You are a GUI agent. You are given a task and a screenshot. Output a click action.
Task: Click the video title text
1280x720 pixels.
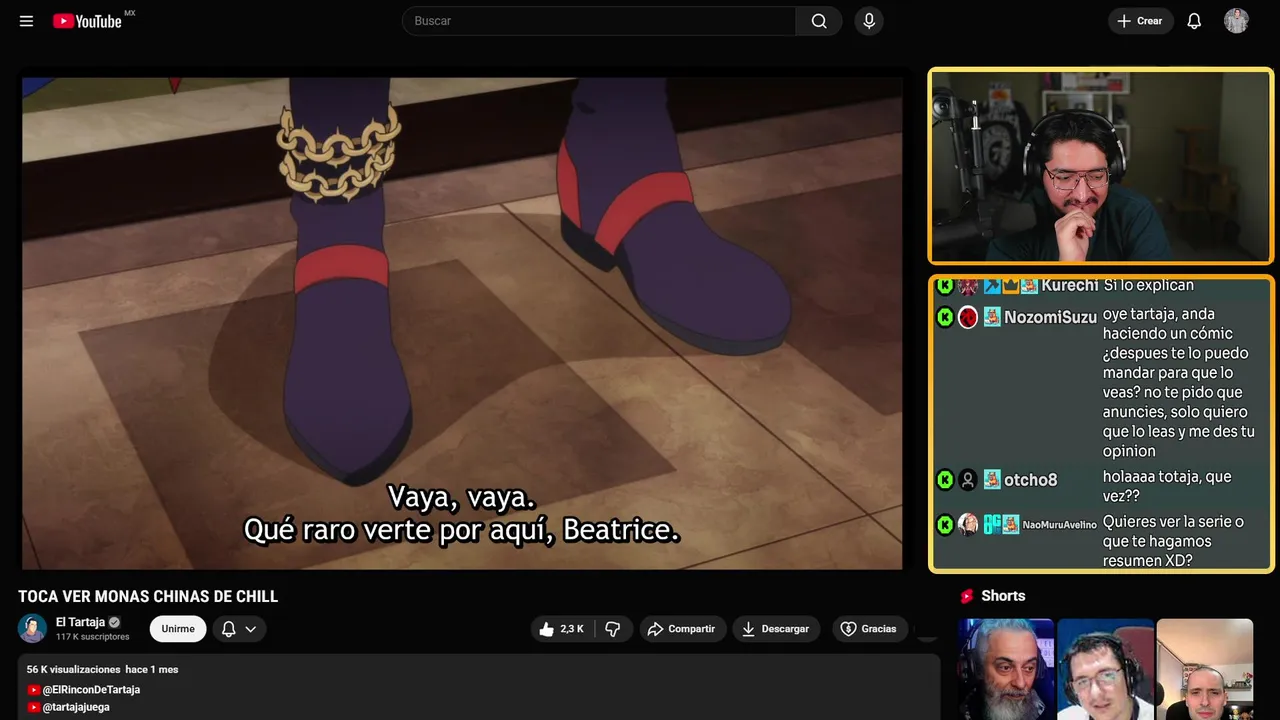point(148,597)
